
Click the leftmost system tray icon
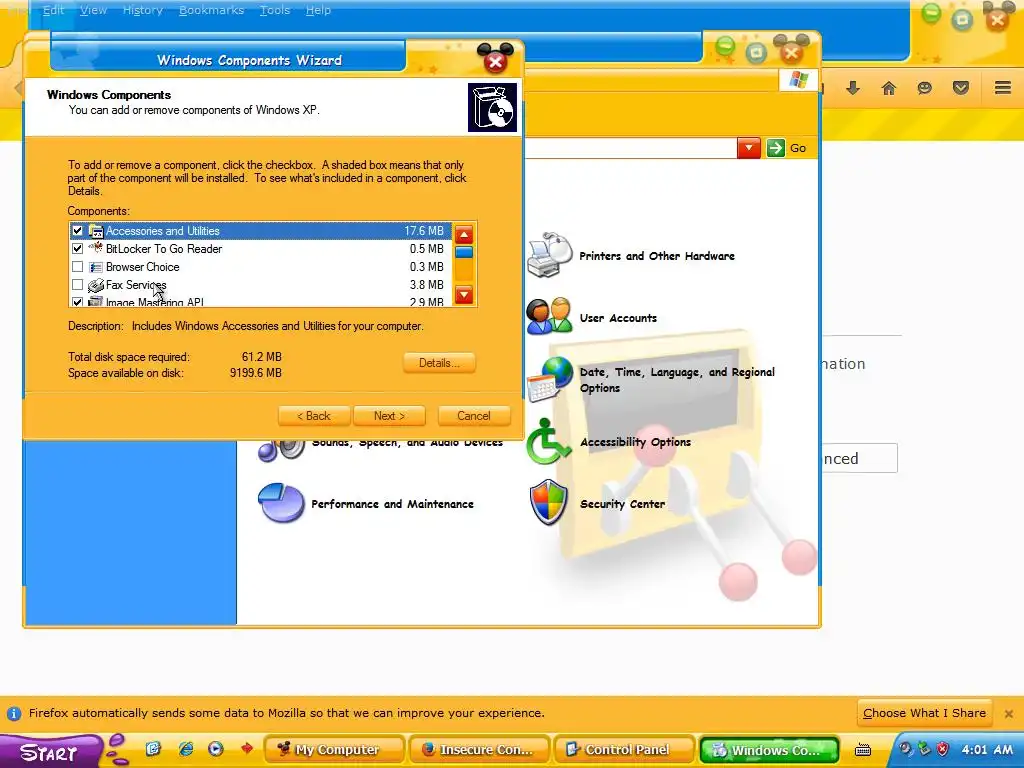click(906, 749)
